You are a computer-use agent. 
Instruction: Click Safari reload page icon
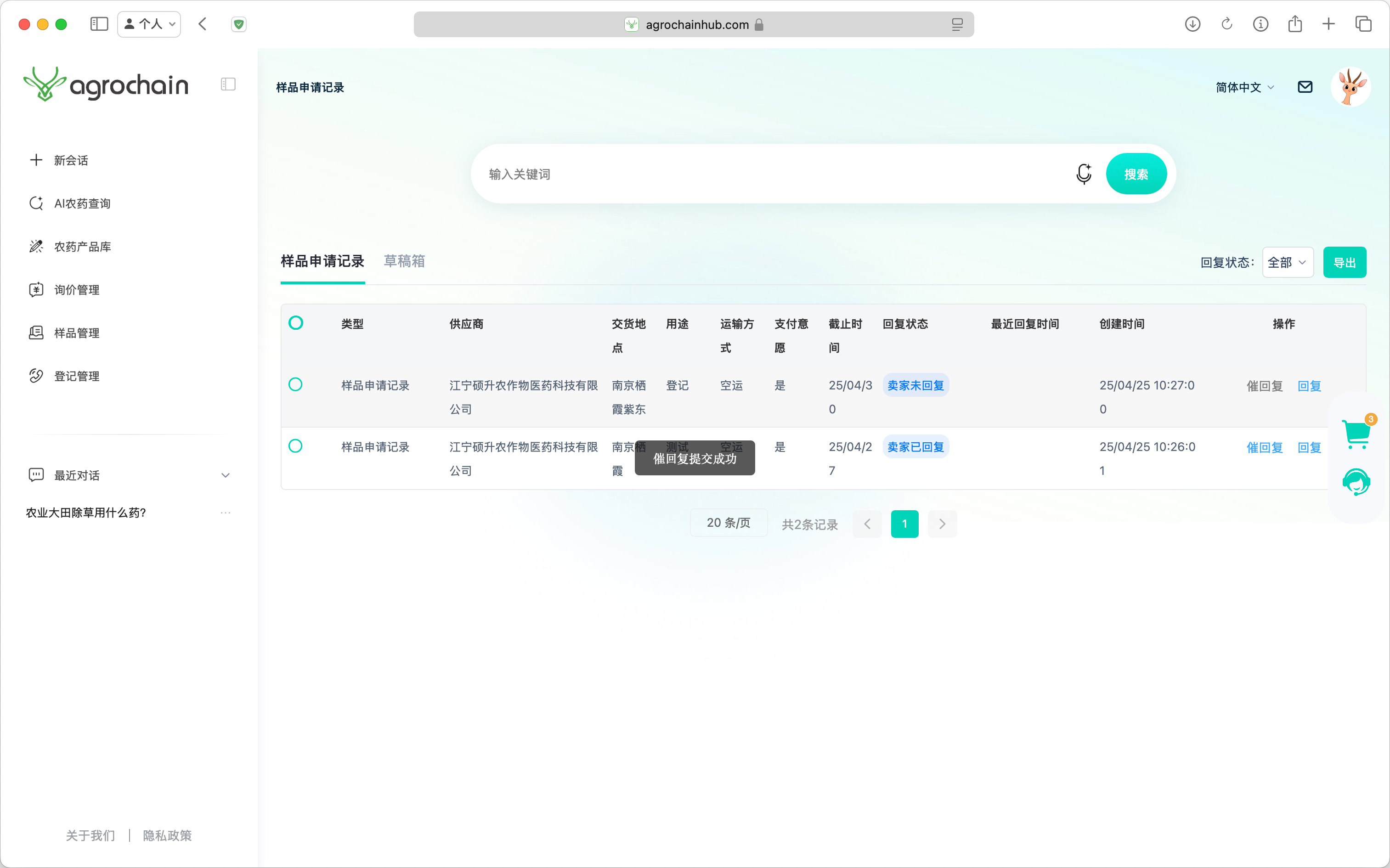coord(1226,24)
